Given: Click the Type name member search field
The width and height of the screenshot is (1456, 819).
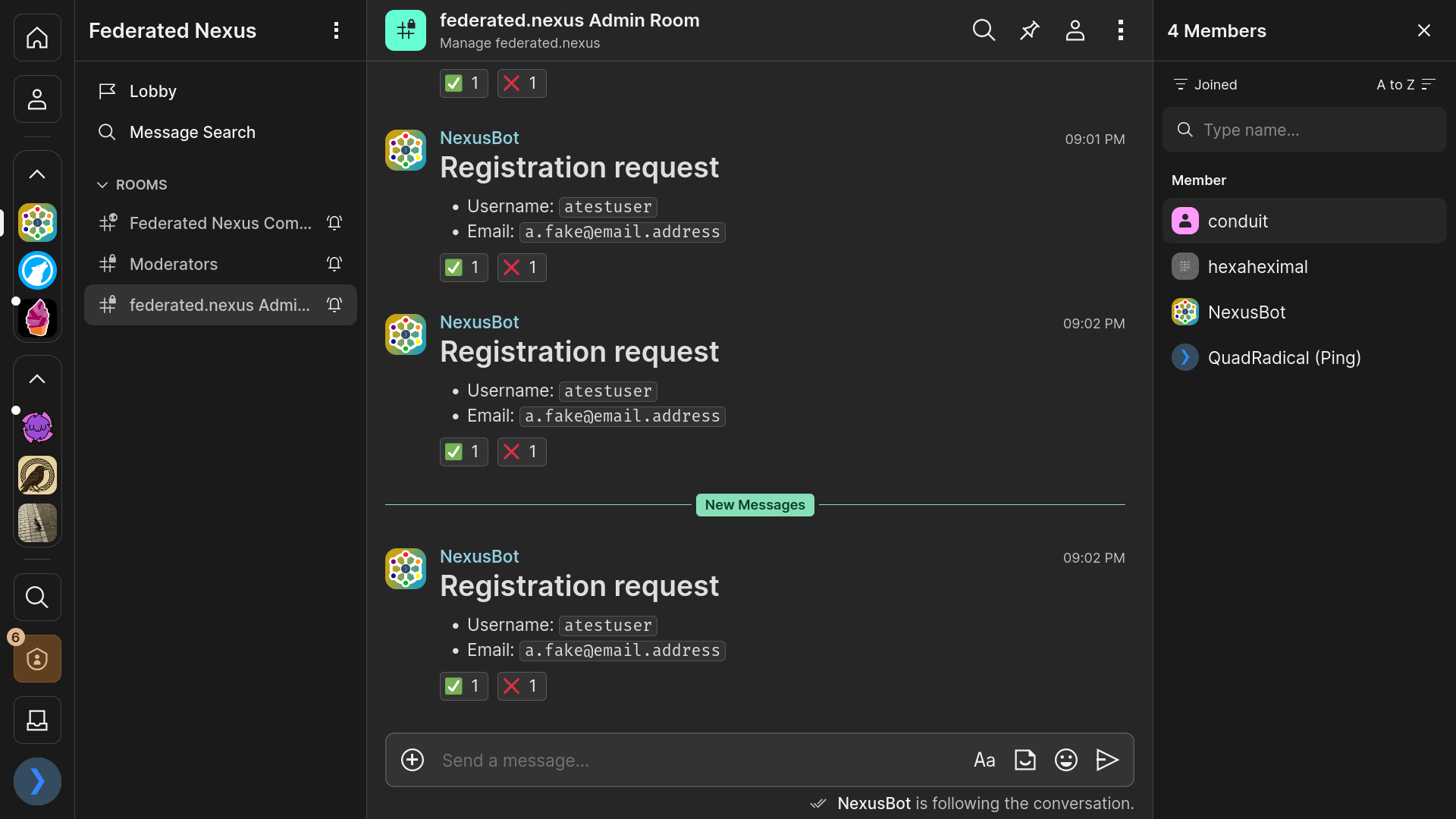Looking at the screenshot, I should point(1304,130).
